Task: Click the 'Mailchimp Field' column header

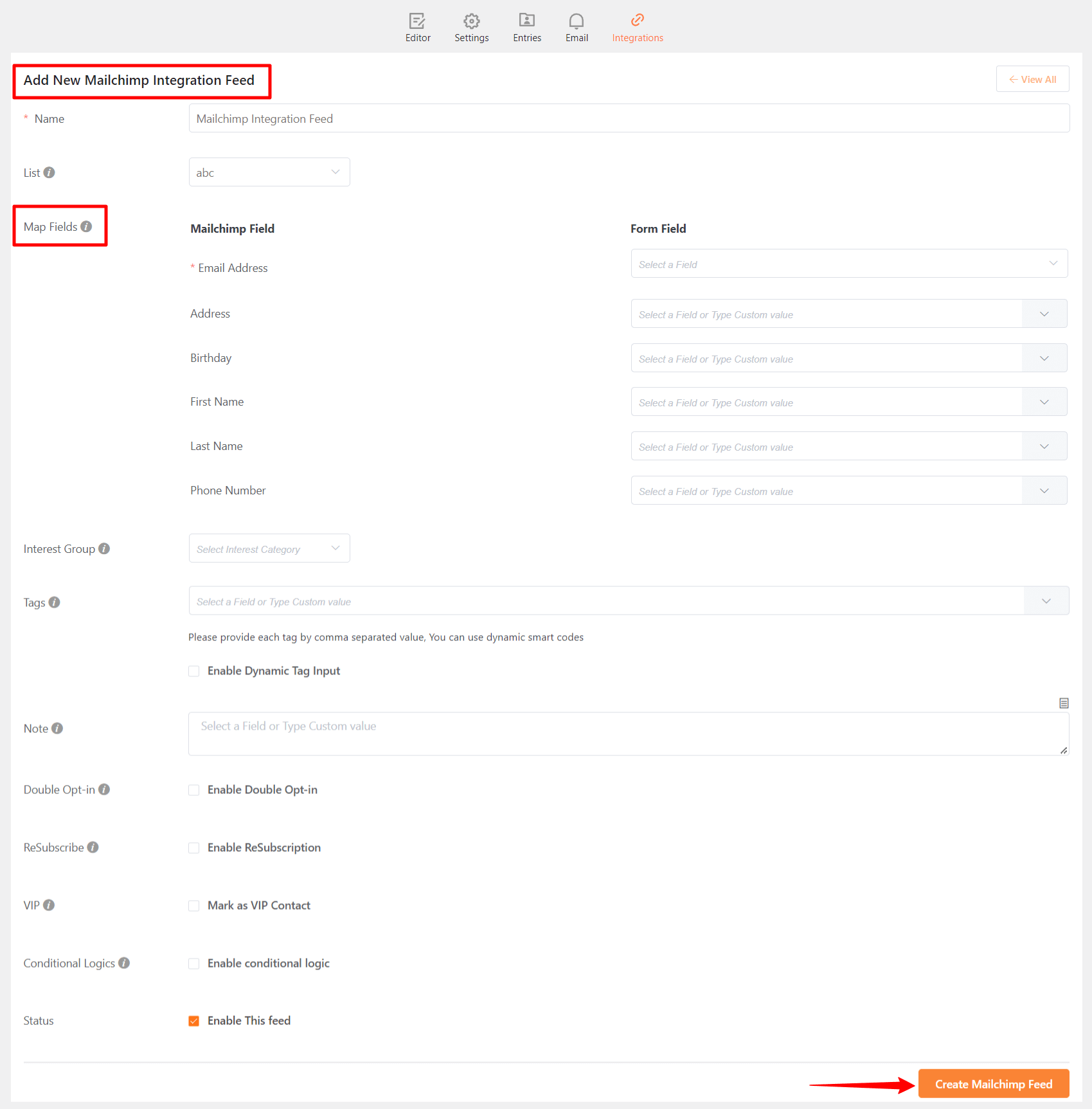Action: [232, 228]
